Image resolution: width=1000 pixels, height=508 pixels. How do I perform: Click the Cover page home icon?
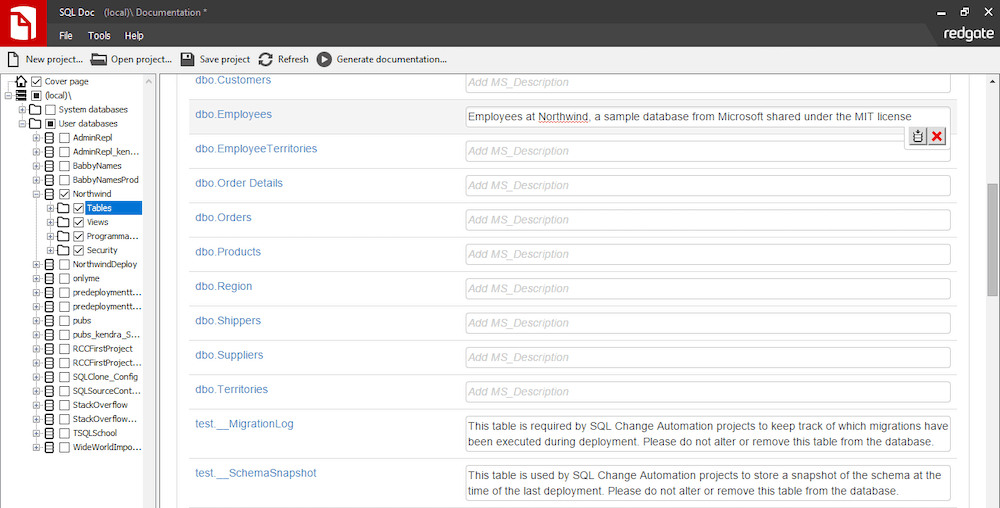click(x=21, y=81)
